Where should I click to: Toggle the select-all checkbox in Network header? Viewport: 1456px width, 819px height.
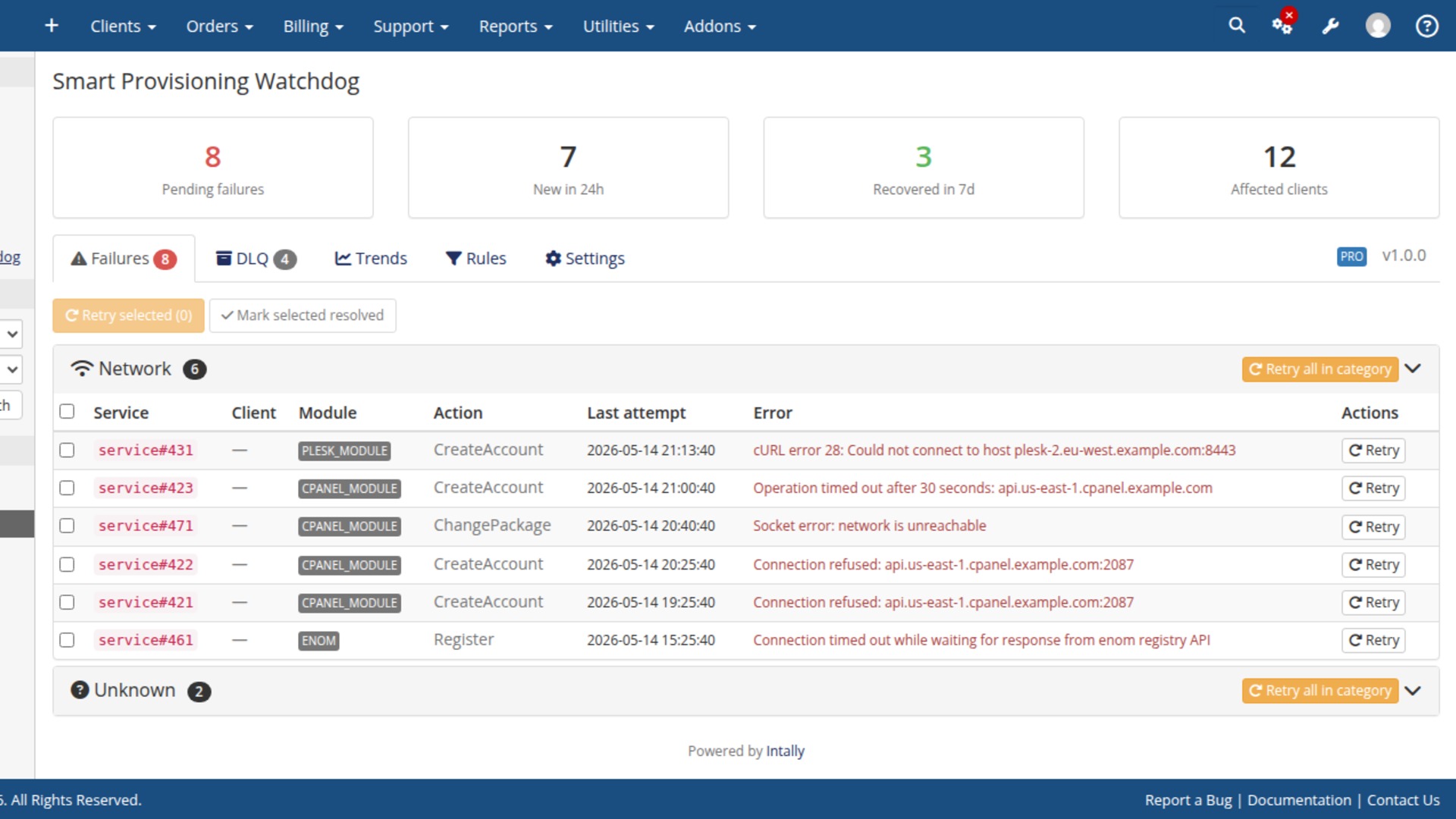click(x=67, y=412)
